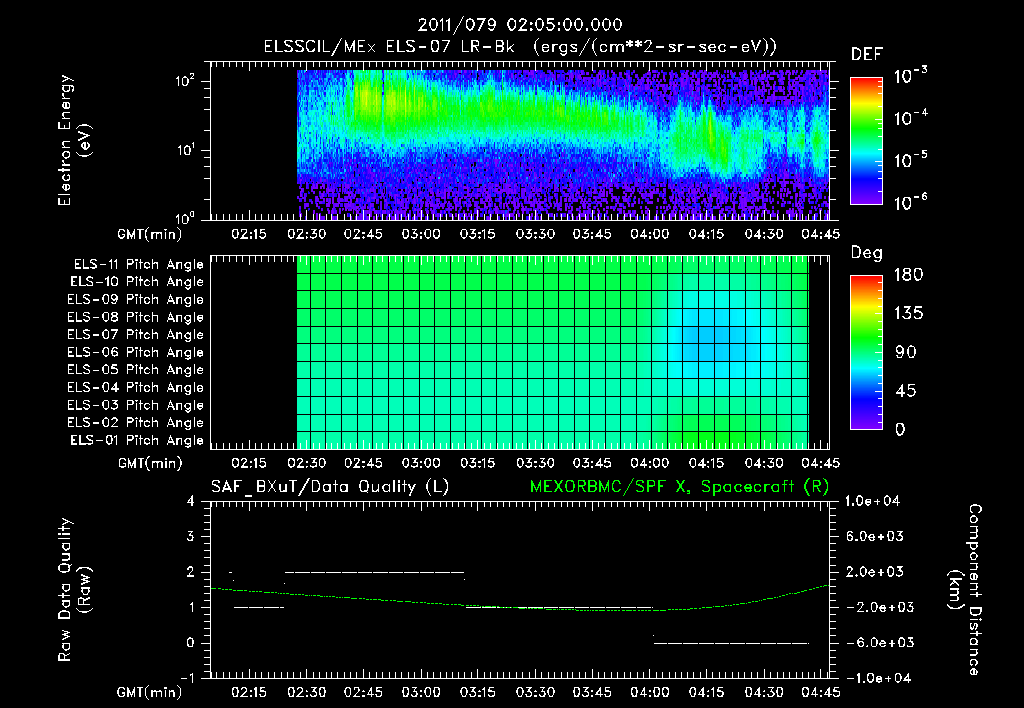1024x708 pixels.
Task: Click the Raw Data Quality (Raw) axis label
Action: point(74,590)
